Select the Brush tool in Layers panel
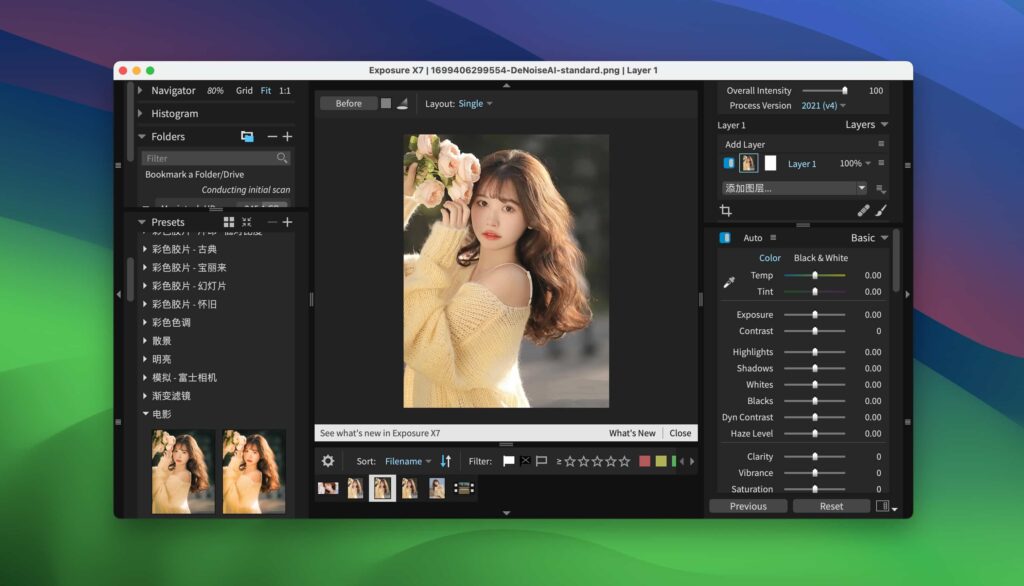 pyautogui.click(x=882, y=211)
